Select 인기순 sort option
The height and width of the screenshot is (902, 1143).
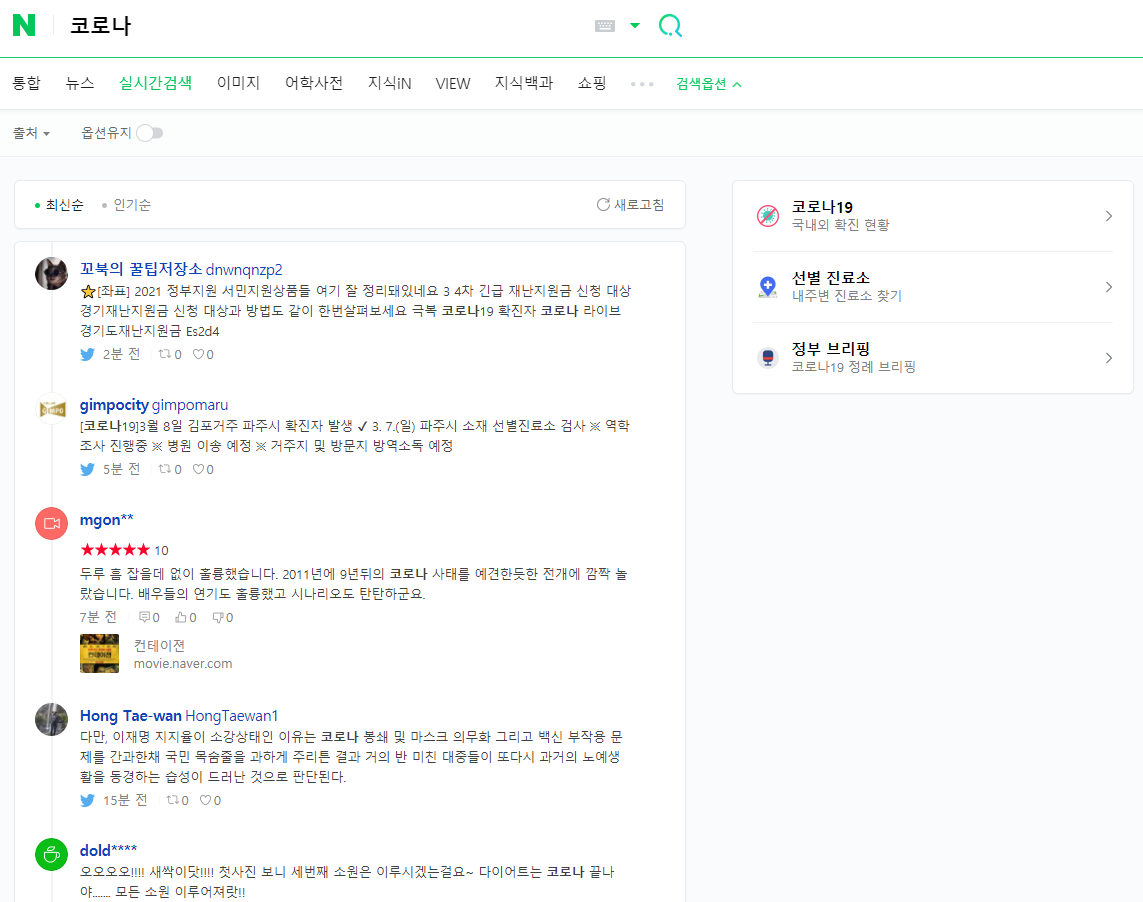[x=132, y=205]
